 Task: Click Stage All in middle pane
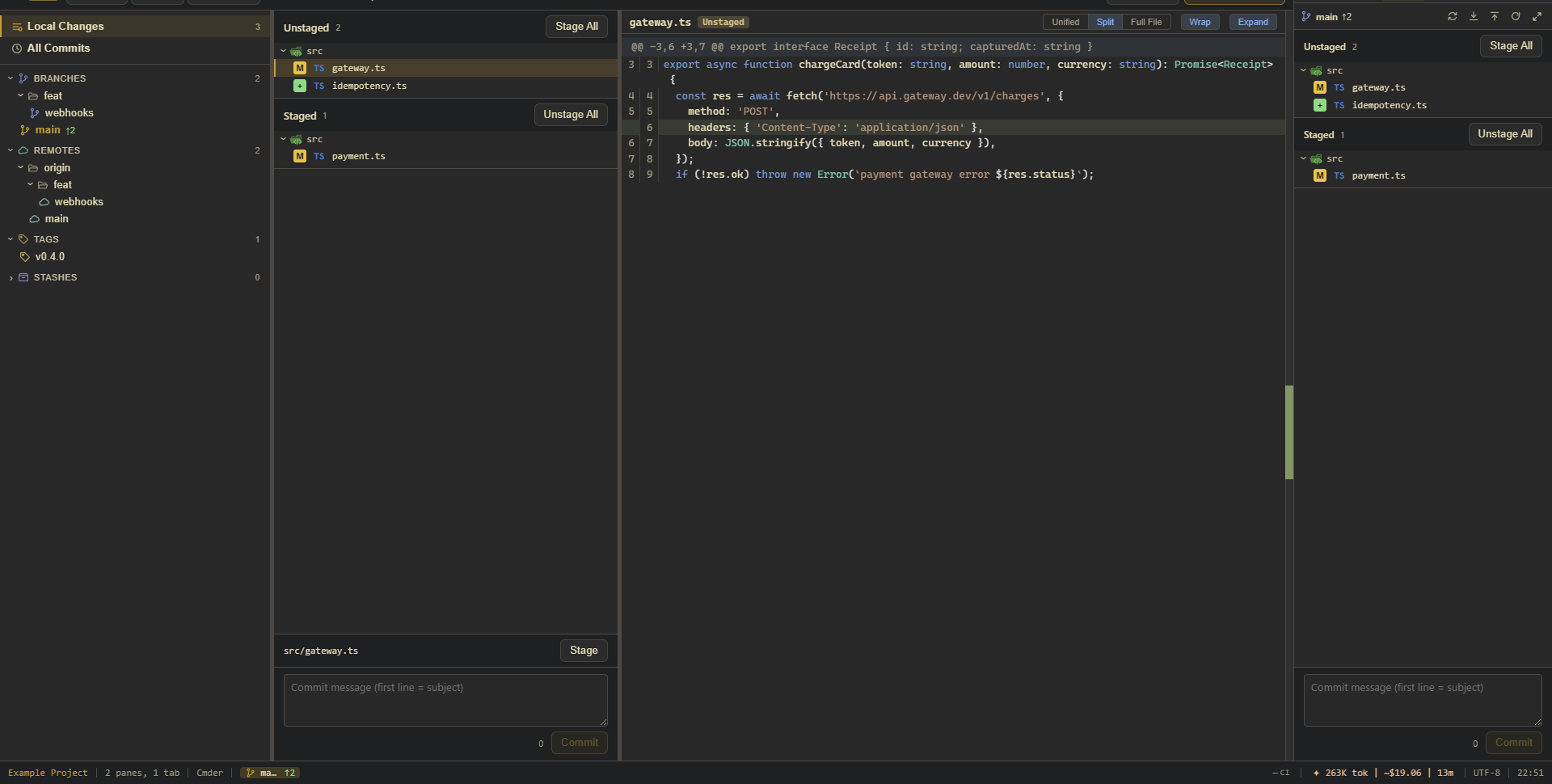pos(576,27)
